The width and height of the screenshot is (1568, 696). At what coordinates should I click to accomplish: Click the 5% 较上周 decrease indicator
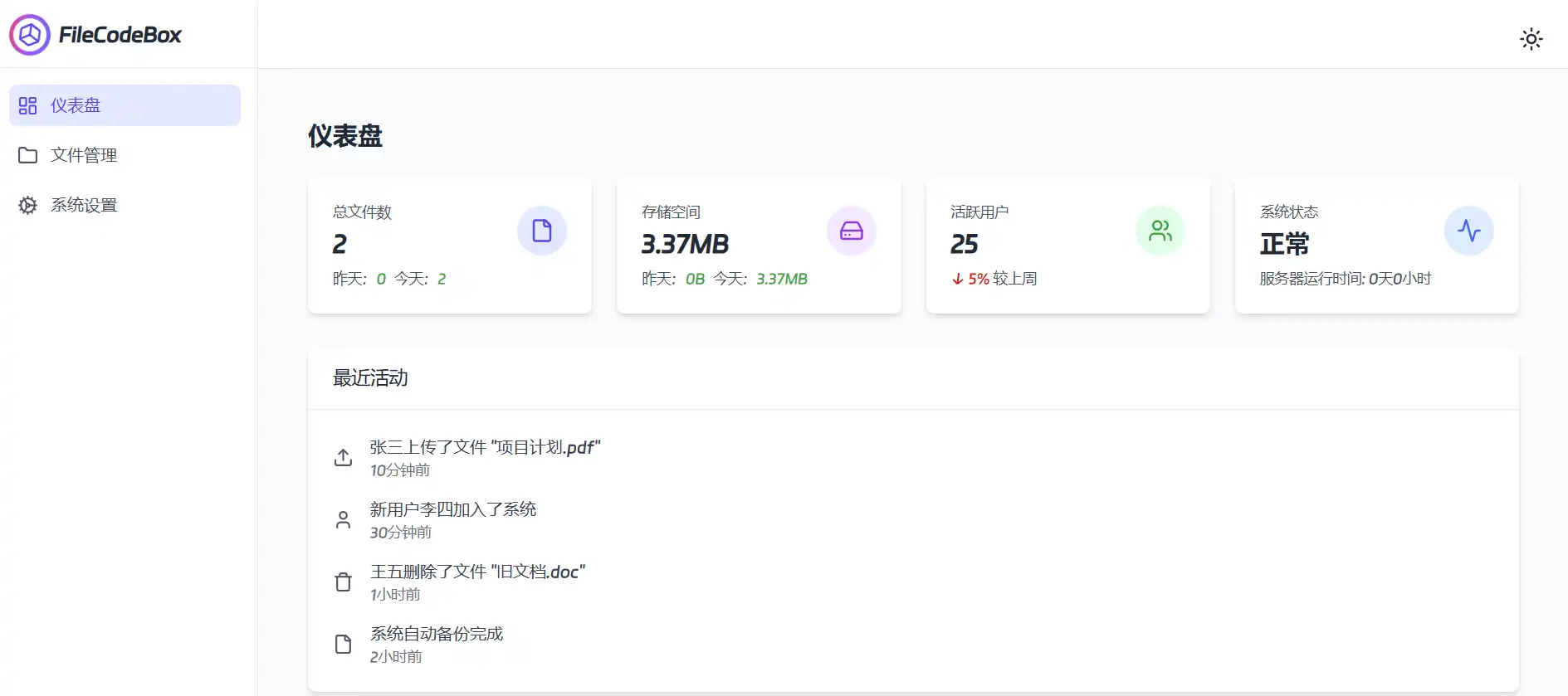pos(994,279)
